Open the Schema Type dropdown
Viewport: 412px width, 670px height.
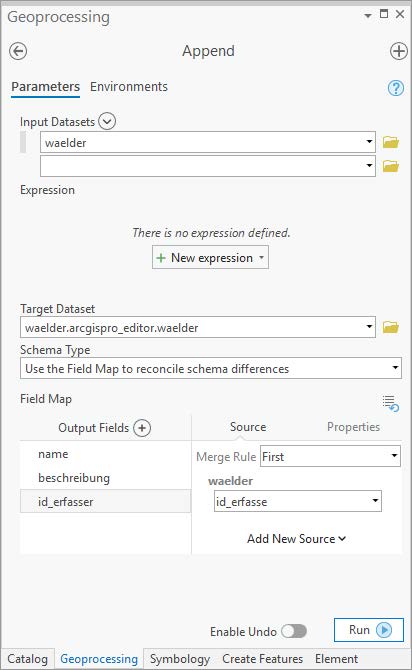pyautogui.click(x=211, y=368)
